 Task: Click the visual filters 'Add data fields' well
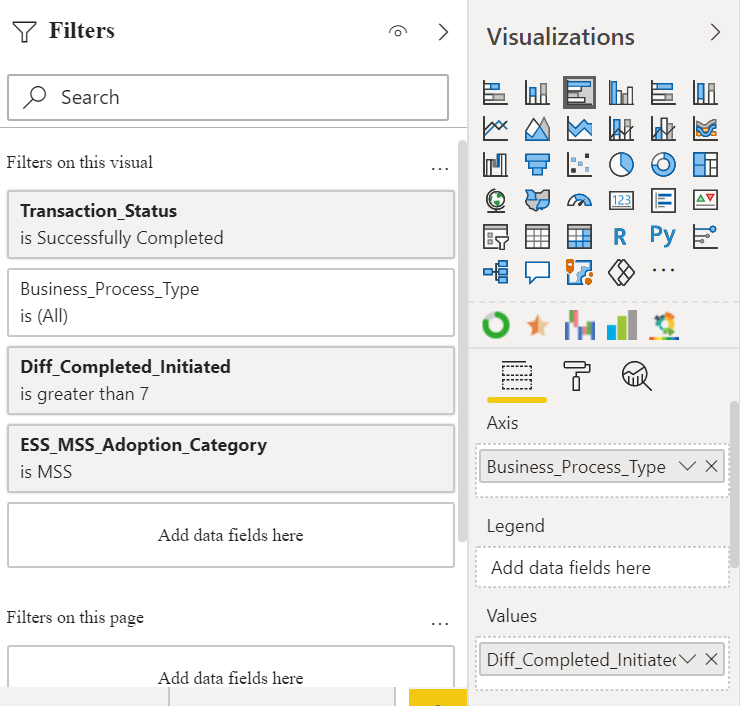click(231, 535)
